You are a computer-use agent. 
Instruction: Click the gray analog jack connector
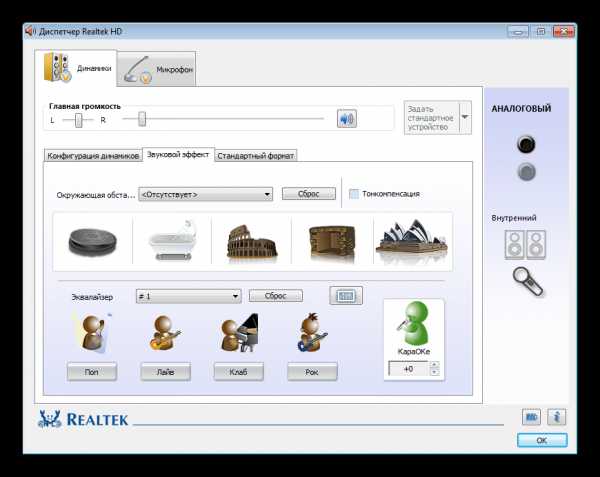(527, 172)
